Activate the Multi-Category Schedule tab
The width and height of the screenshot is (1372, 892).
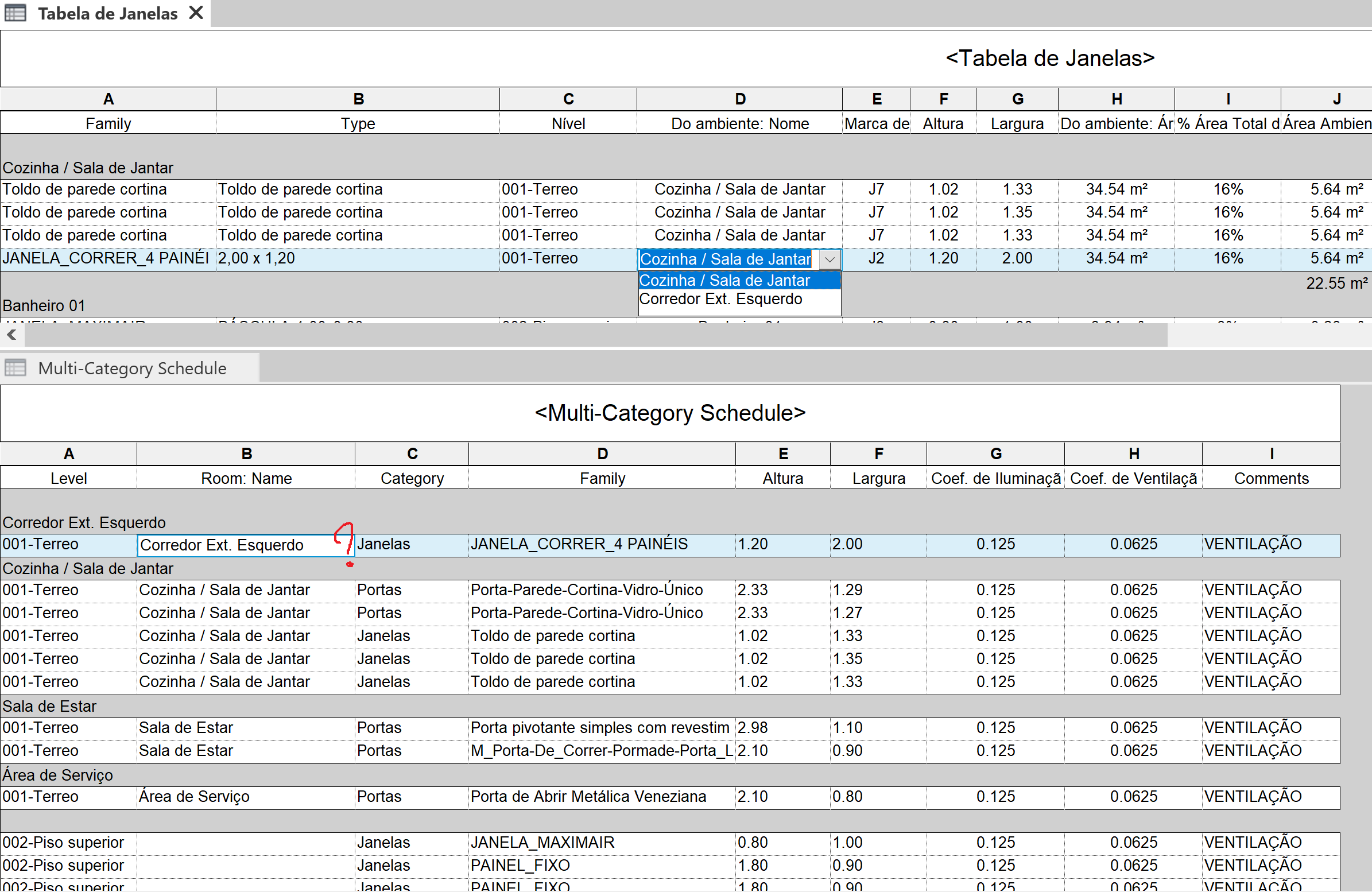tap(132, 368)
